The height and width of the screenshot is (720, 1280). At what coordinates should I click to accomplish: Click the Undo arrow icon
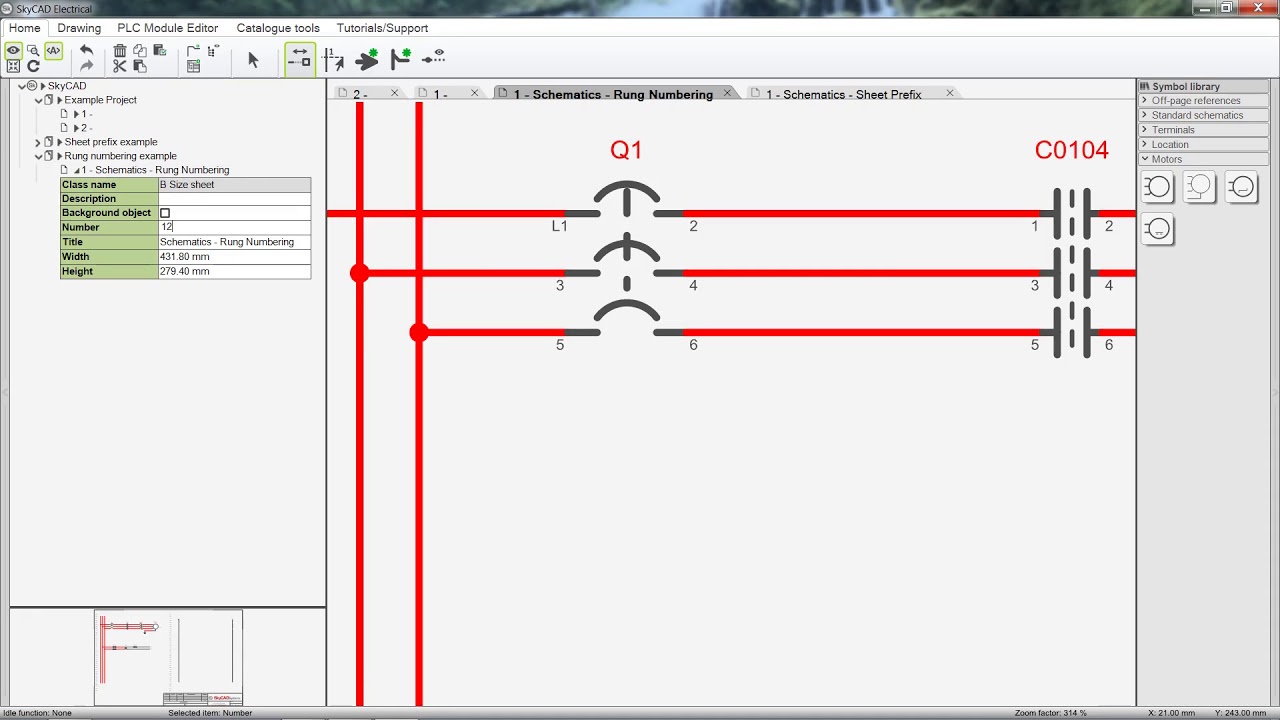[x=86, y=50]
